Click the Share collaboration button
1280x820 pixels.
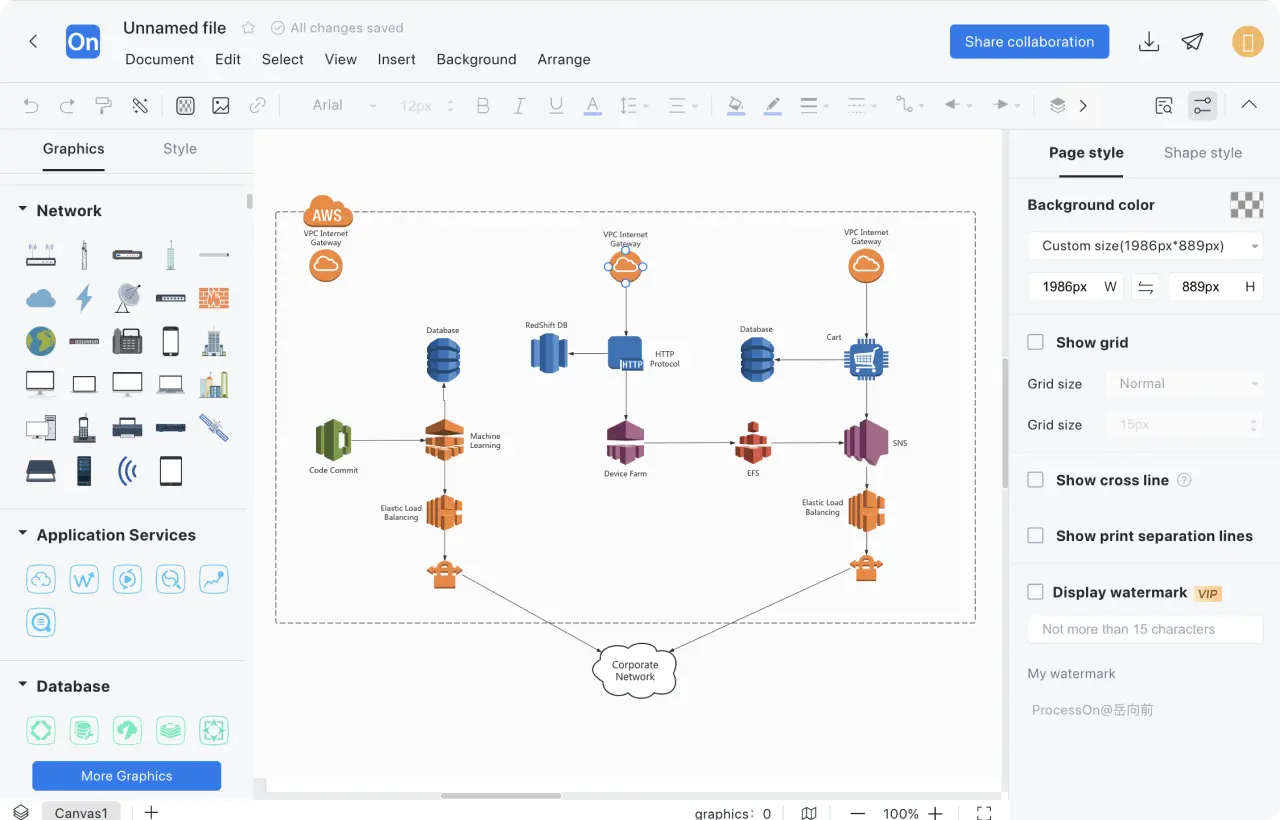[1029, 42]
